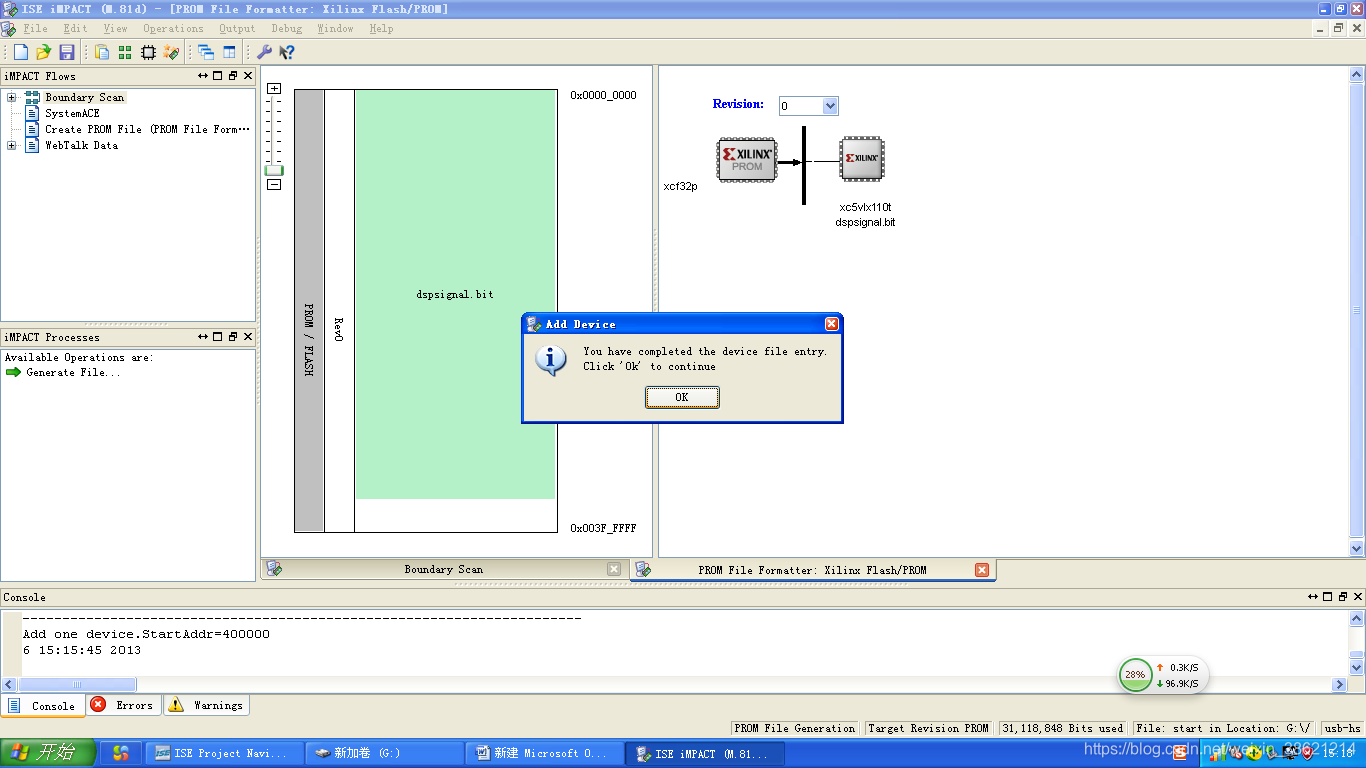Click the info icon in Add Device dialog
Viewport: 1366px width, 768px height.
click(x=551, y=360)
